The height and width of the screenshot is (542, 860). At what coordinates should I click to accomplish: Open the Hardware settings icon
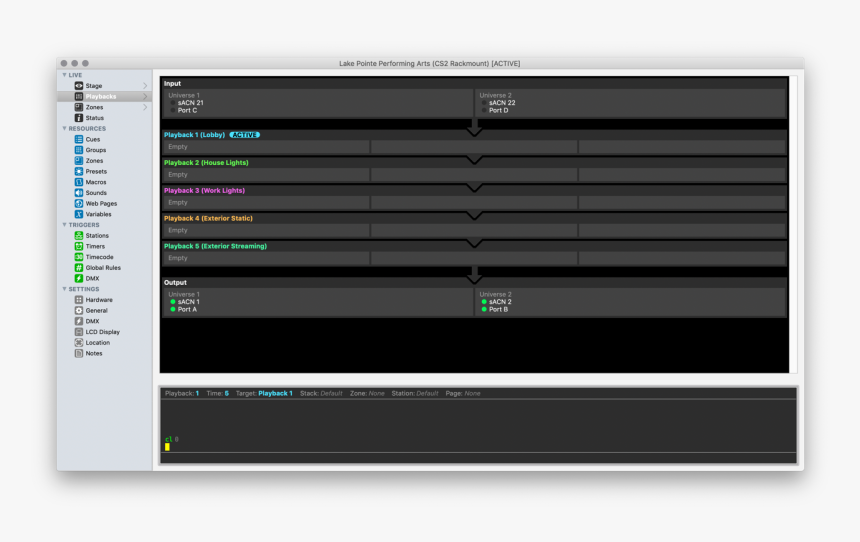79,300
